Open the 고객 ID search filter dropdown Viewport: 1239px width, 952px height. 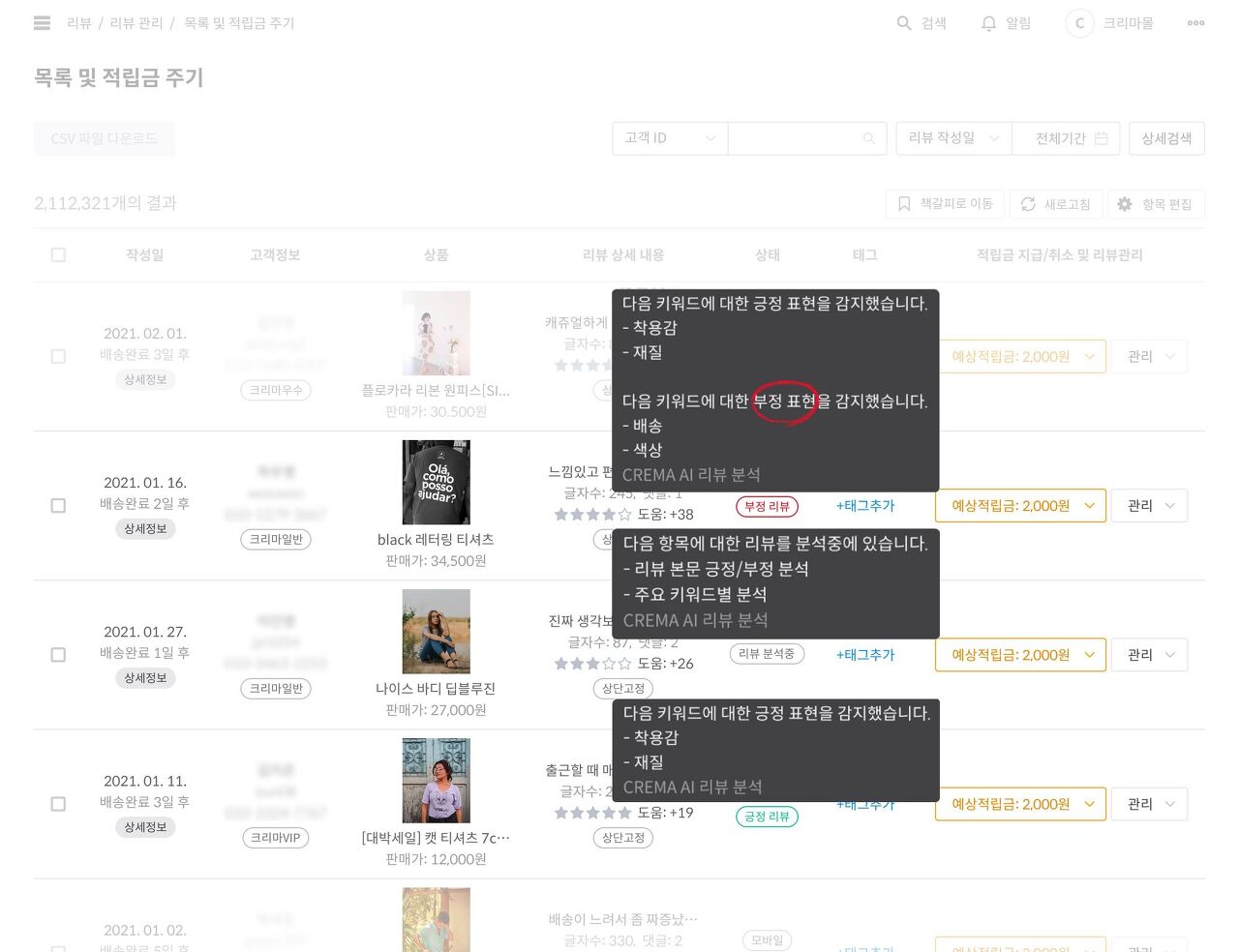tap(669, 137)
